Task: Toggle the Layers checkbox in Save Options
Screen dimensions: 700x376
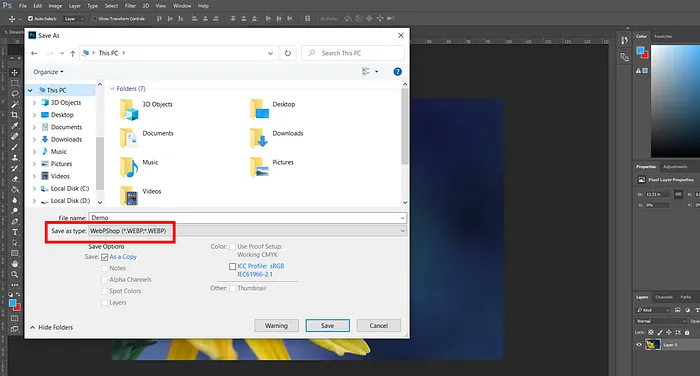Action: (x=104, y=303)
